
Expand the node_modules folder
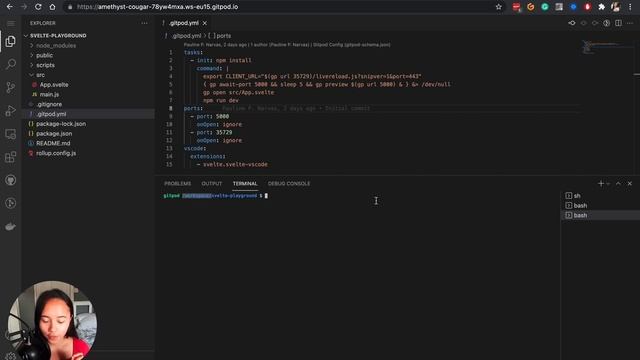click(89, 45)
